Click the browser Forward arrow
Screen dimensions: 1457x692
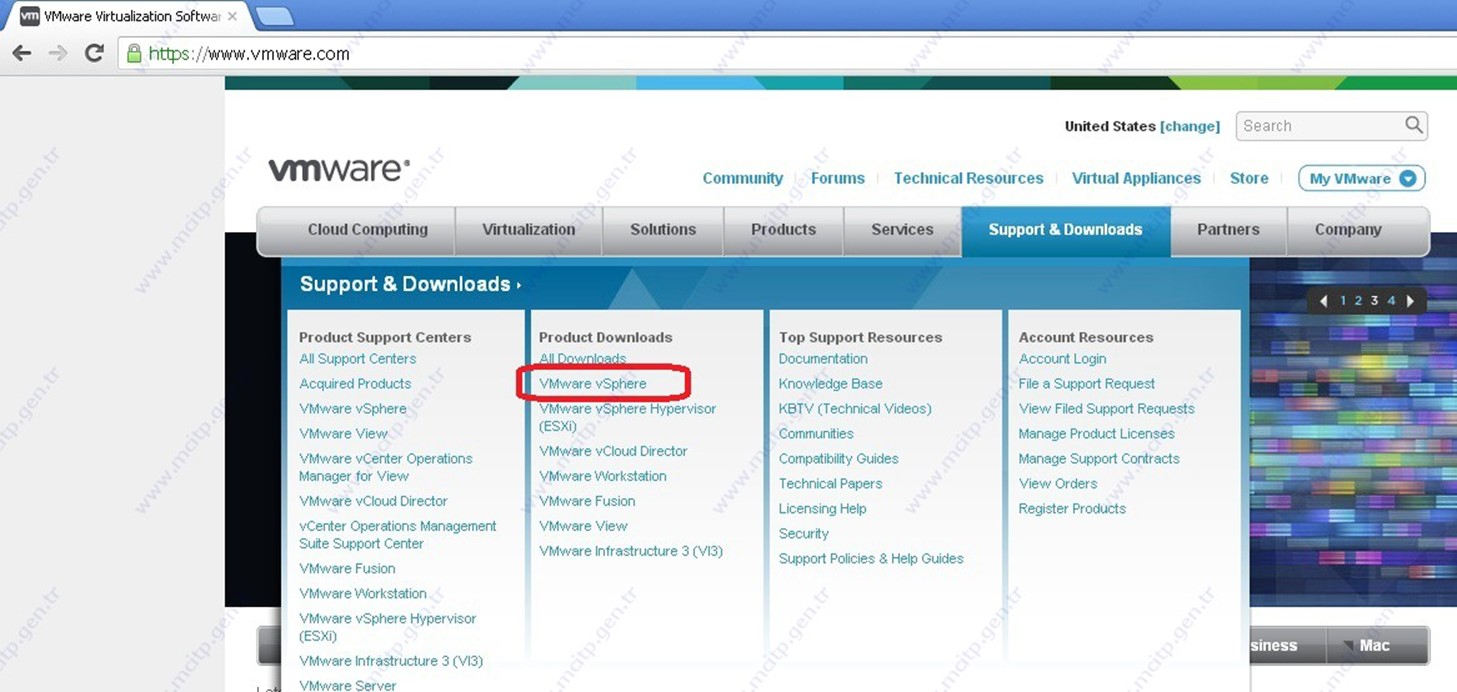58,53
